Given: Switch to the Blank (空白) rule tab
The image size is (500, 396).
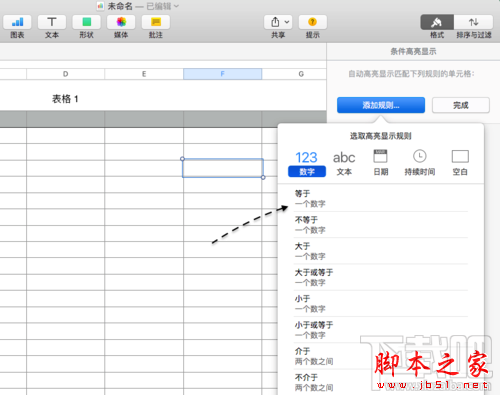Looking at the screenshot, I should [x=460, y=163].
